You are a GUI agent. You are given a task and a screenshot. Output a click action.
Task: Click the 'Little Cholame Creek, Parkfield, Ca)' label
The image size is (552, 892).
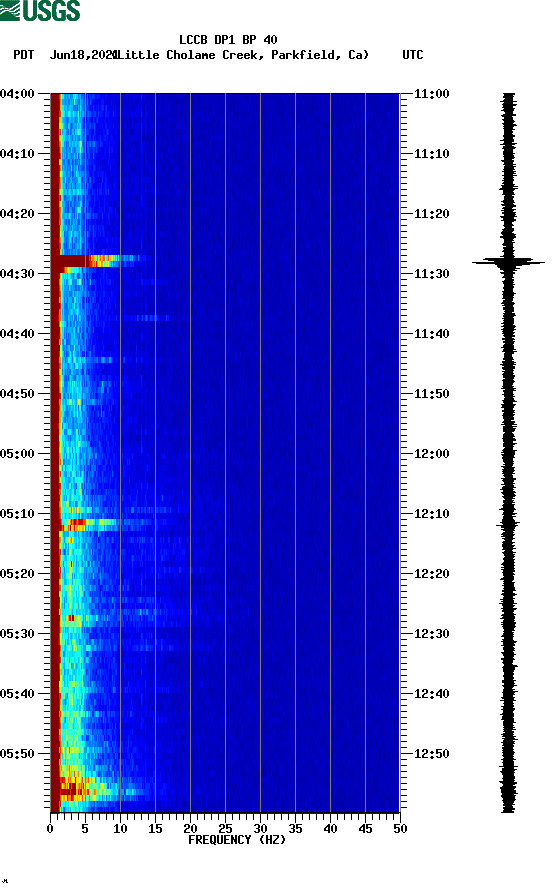click(x=244, y=55)
